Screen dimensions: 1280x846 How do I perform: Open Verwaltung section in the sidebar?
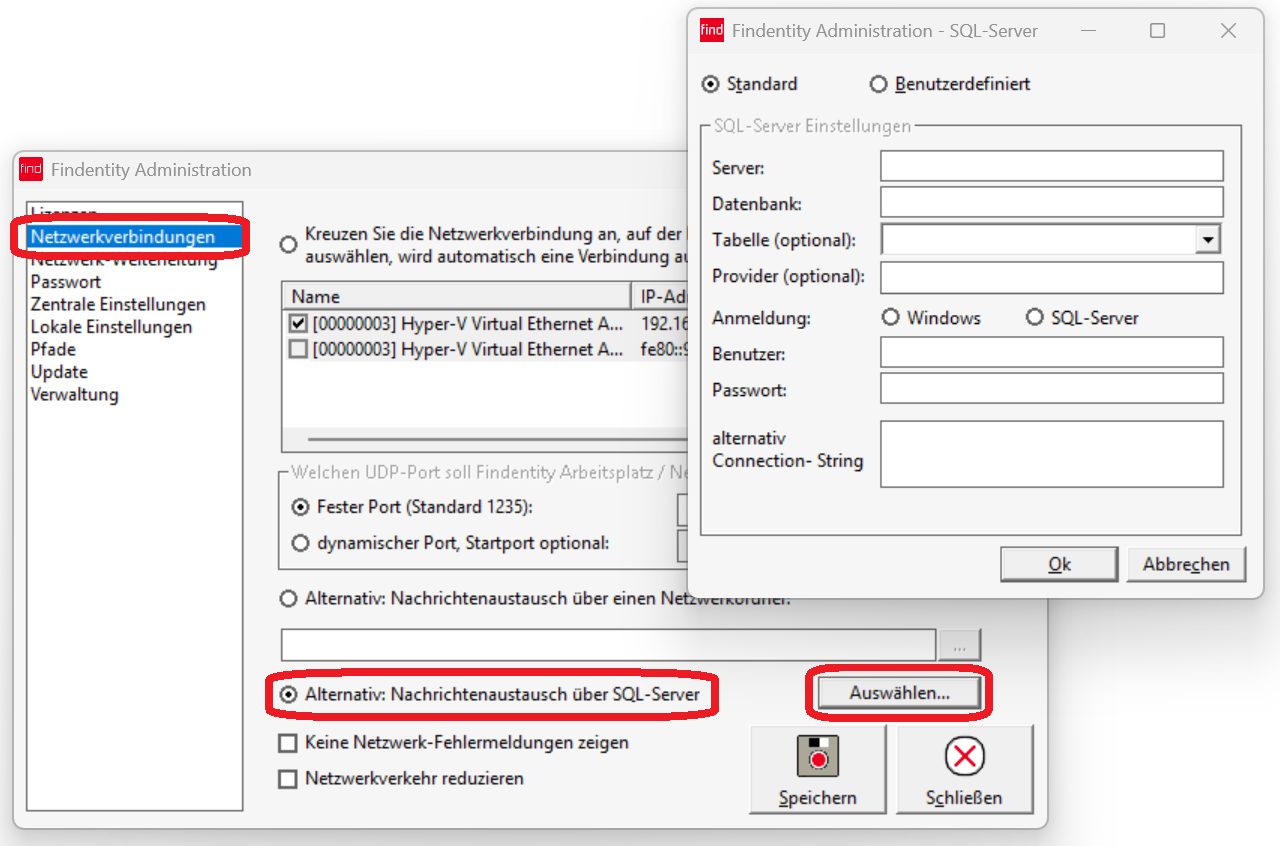(x=75, y=394)
